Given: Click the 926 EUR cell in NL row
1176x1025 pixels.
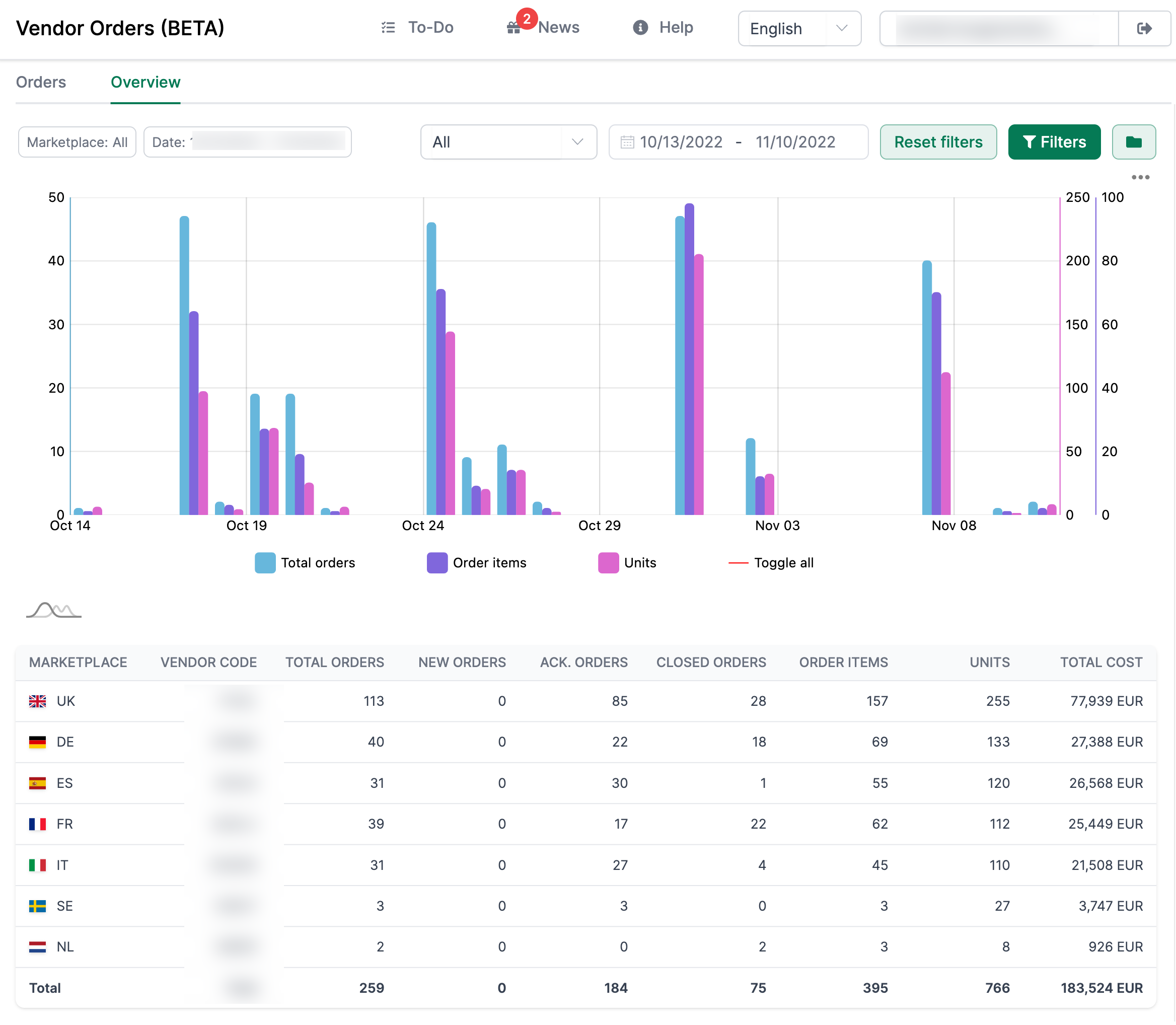Looking at the screenshot, I should click(x=1116, y=947).
